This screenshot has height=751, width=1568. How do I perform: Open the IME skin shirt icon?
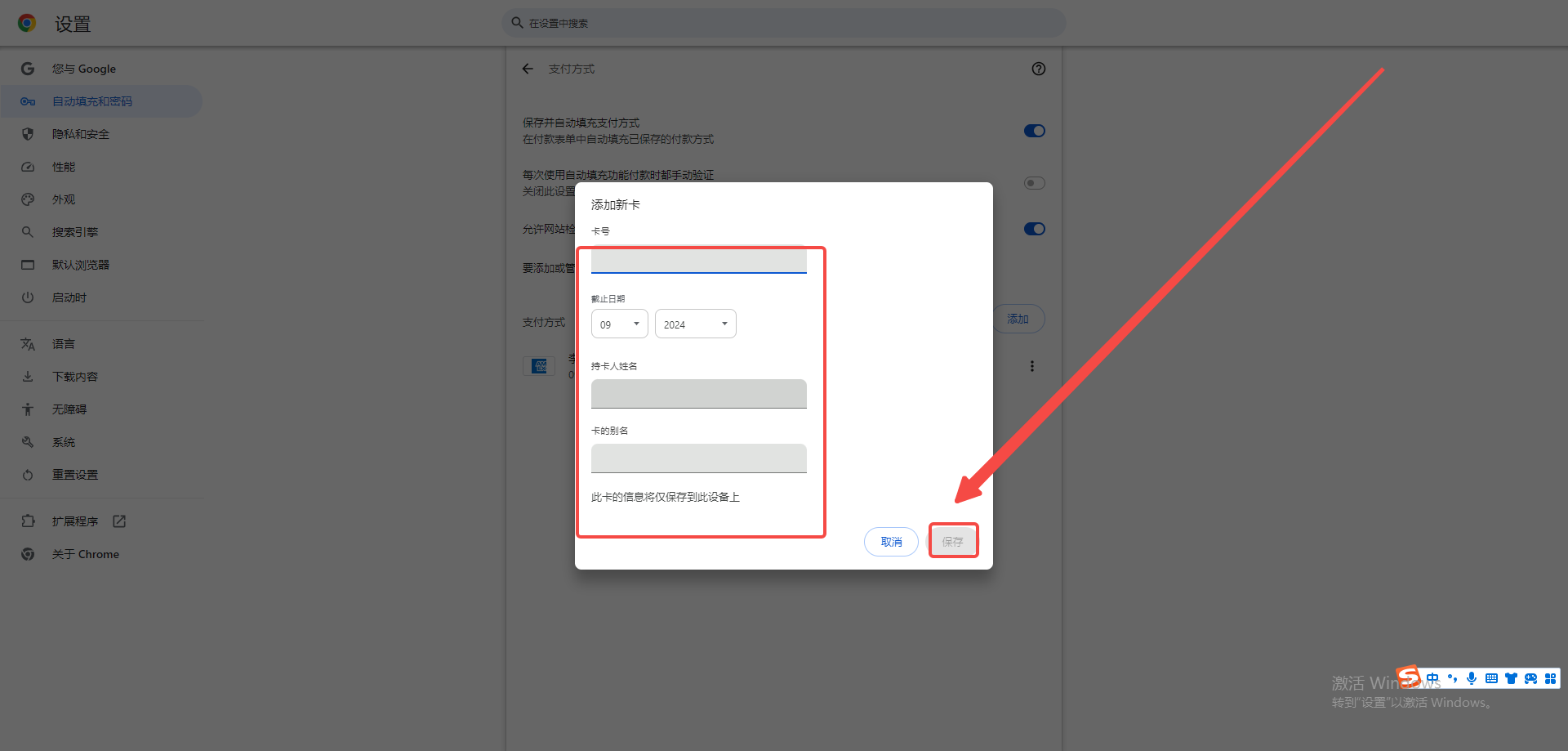(1511, 678)
